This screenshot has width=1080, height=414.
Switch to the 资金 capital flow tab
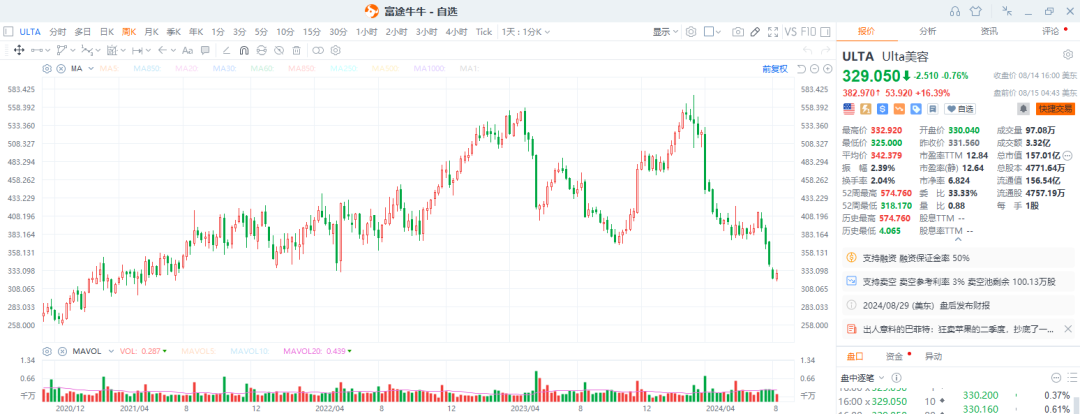click(895, 357)
